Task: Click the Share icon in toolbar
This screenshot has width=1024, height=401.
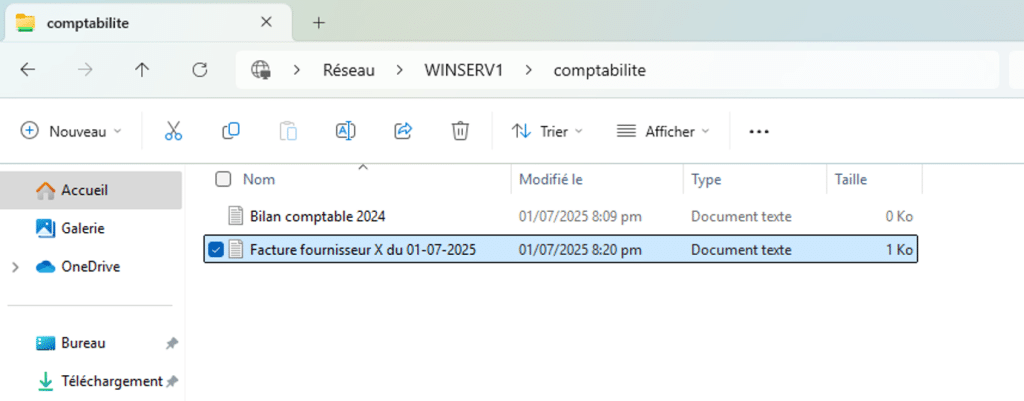Action: (403, 131)
